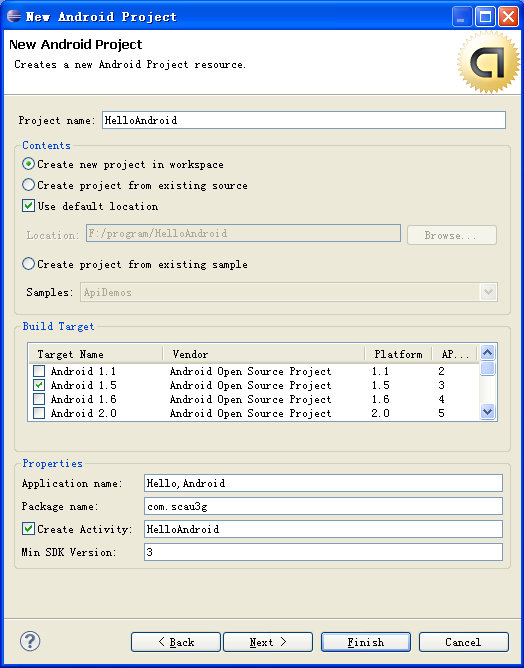Check the Android 1.1 build target
This screenshot has height=668, width=524.
pyautogui.click(x=39, y=371)
